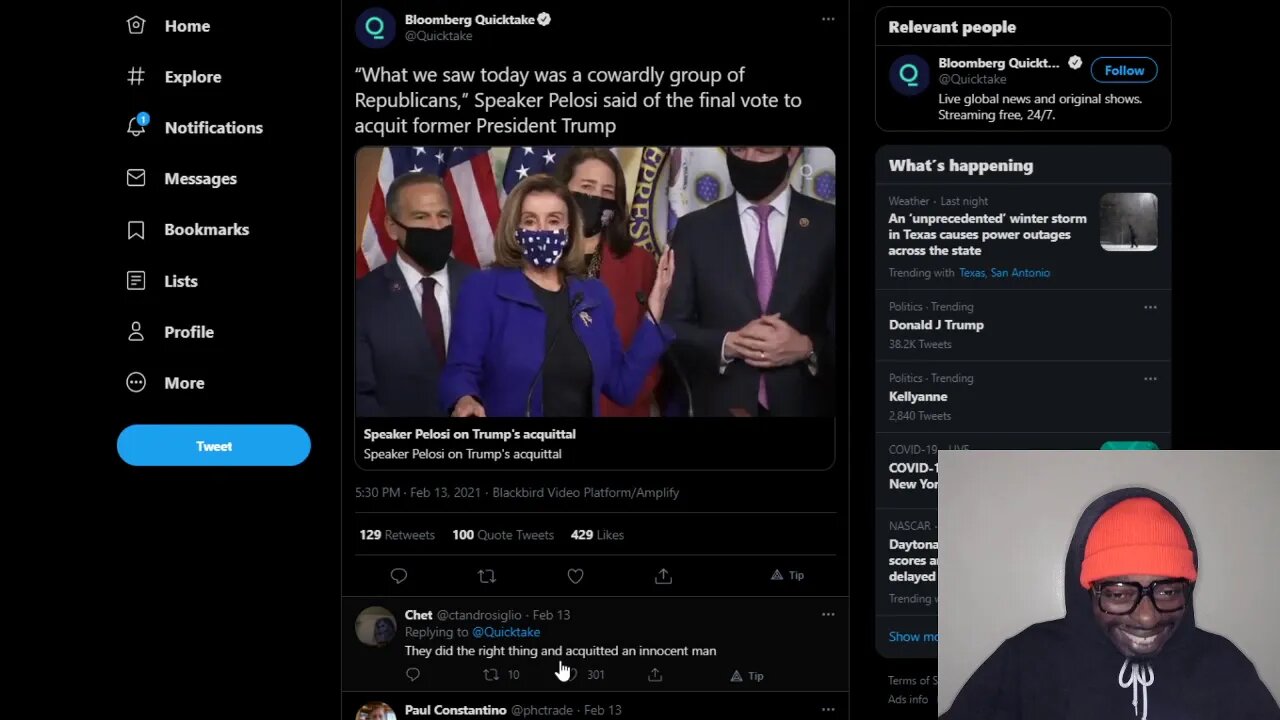
Task: Retweet the Bloomberg Quicktake tweet
Action: pos(487,576)
